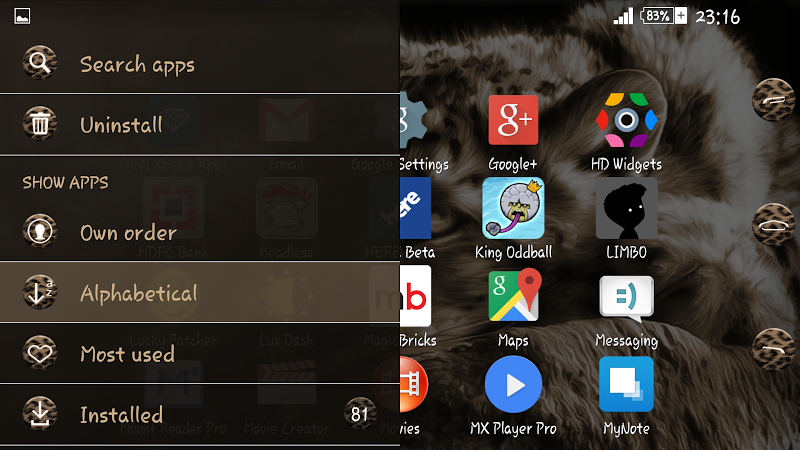
Task: Sort apps by Own order
Action: tap(199, 232)
